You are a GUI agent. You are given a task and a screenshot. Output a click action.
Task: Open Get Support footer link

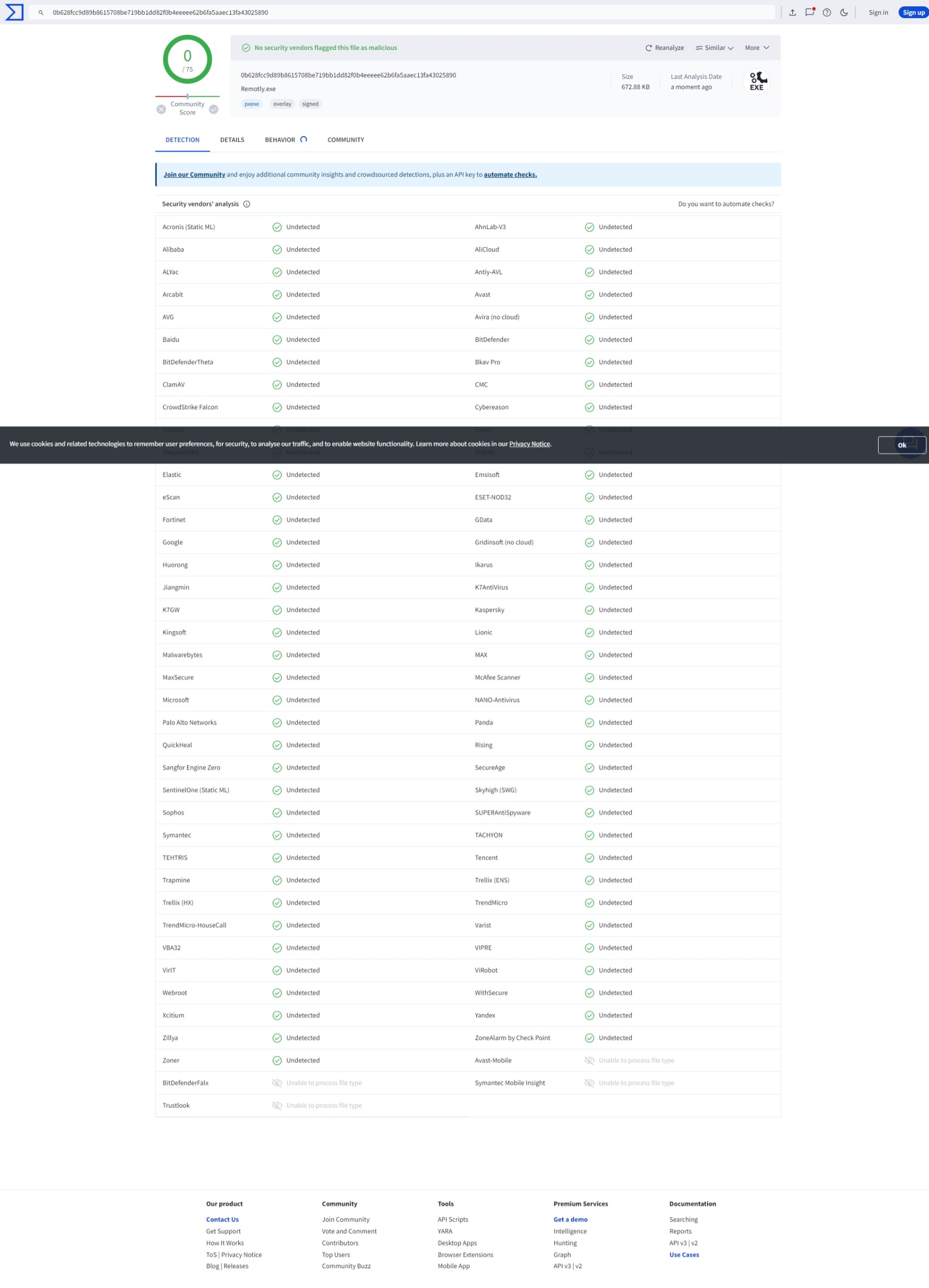223,1231
